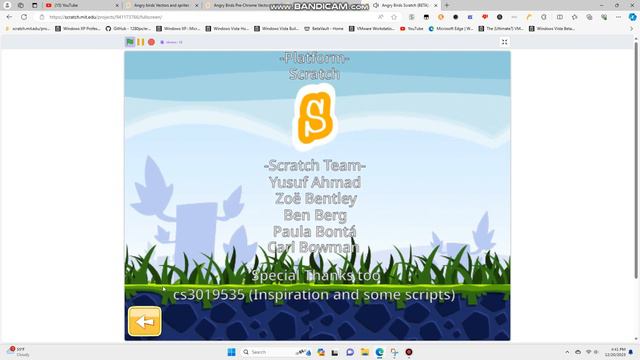Screen dimensions: 640x360
Task: Open the scratch.mit.edu bookmark
Action: pos(27,29)
